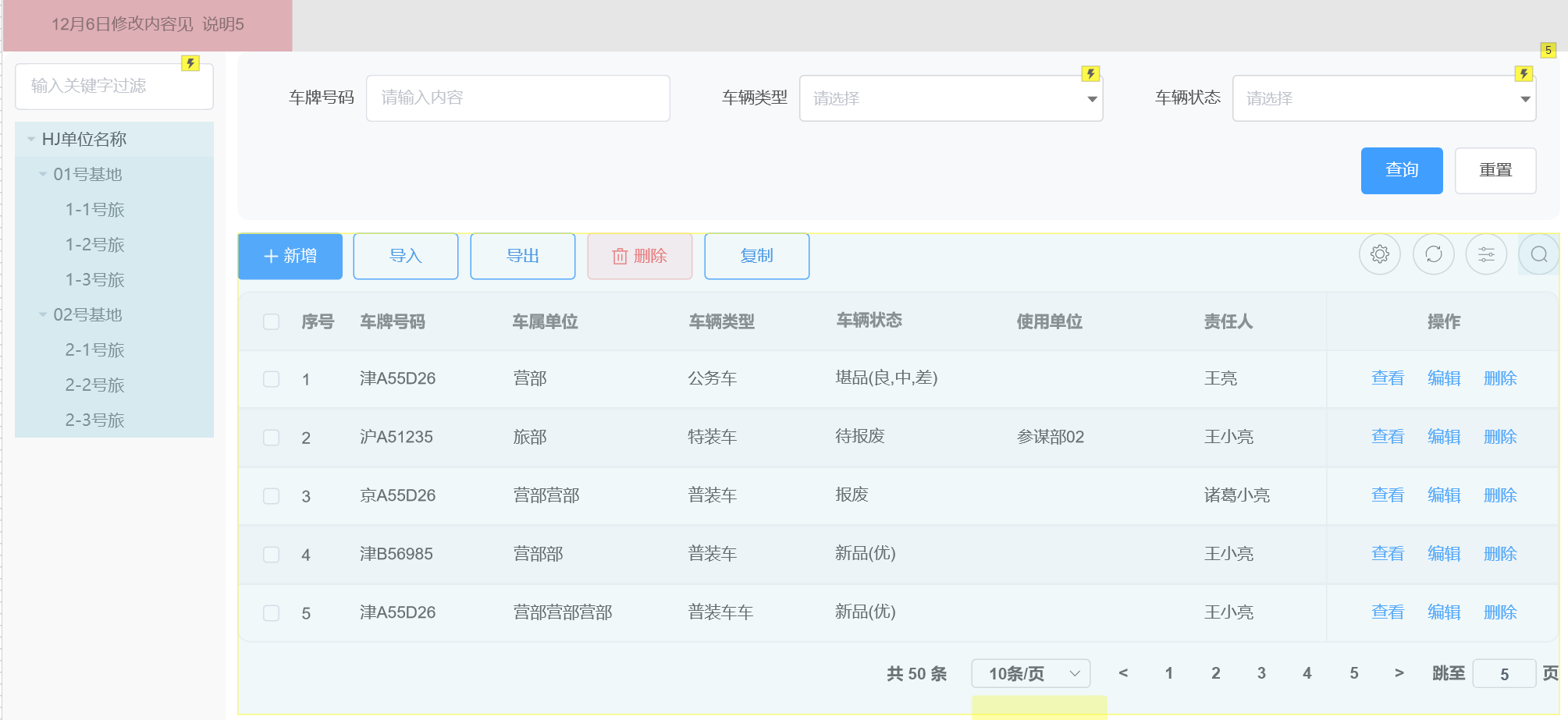Select 2-3号旅 in the tree

pyautogui.click(x=95, y=420)
